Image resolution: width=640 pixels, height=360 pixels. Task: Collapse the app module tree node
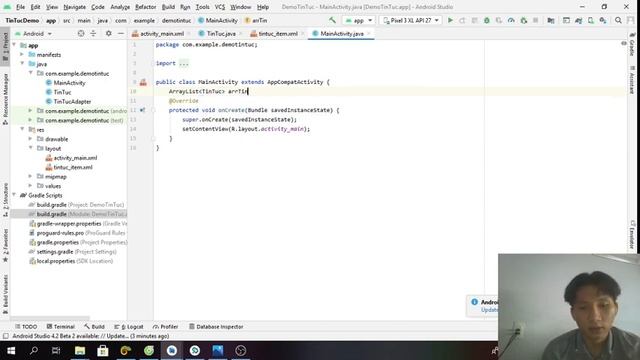point(15,45)
